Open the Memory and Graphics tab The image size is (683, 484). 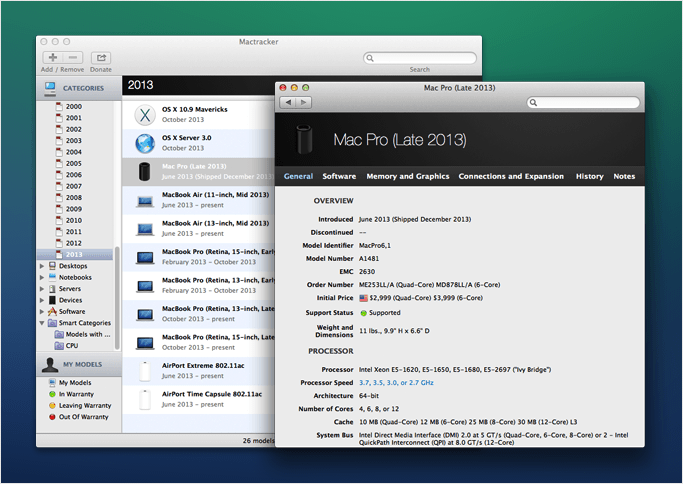(408, 176)
